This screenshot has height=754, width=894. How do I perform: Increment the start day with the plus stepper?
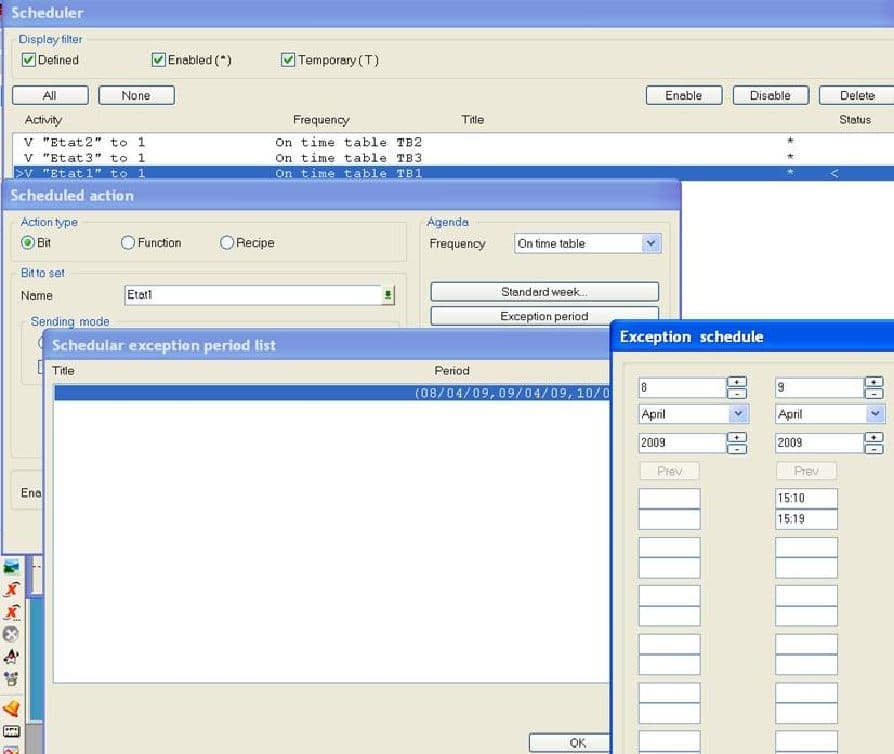[738, 381]
